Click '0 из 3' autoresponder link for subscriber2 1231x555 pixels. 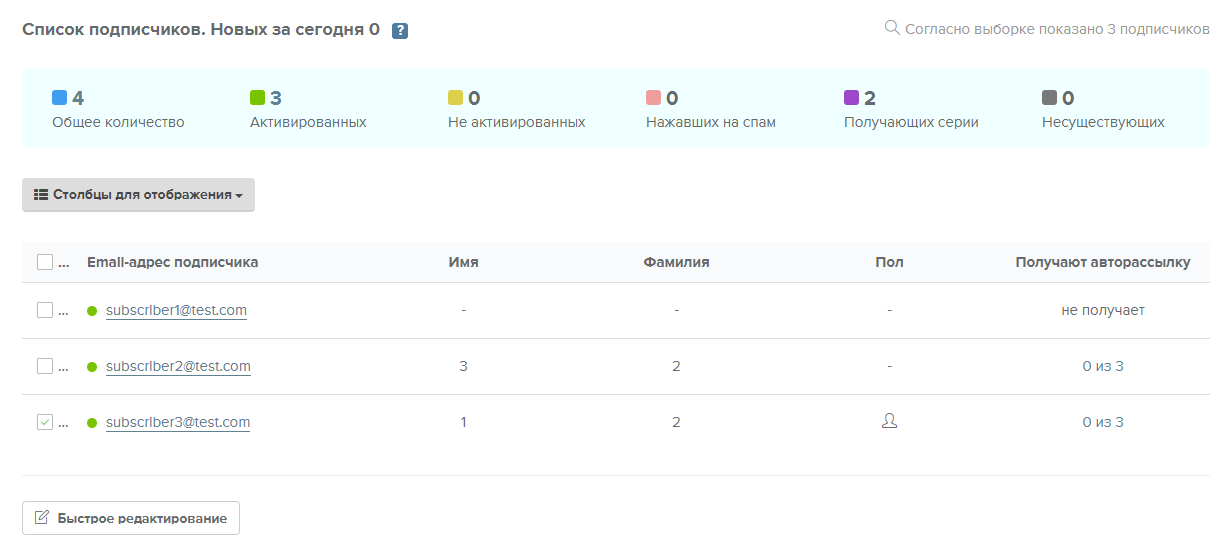pyautogui.click(x=1102, y=366)
